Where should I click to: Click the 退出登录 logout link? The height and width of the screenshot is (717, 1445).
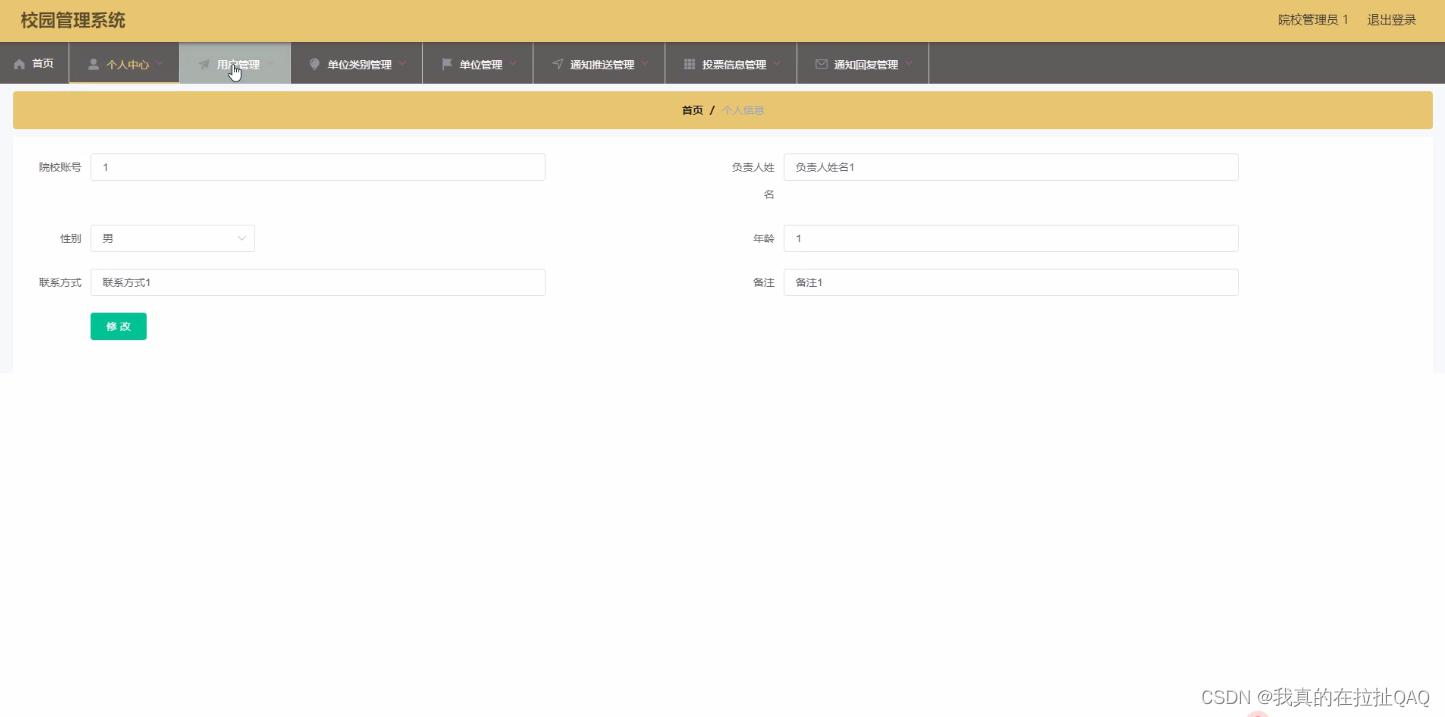click(1392, 20)
